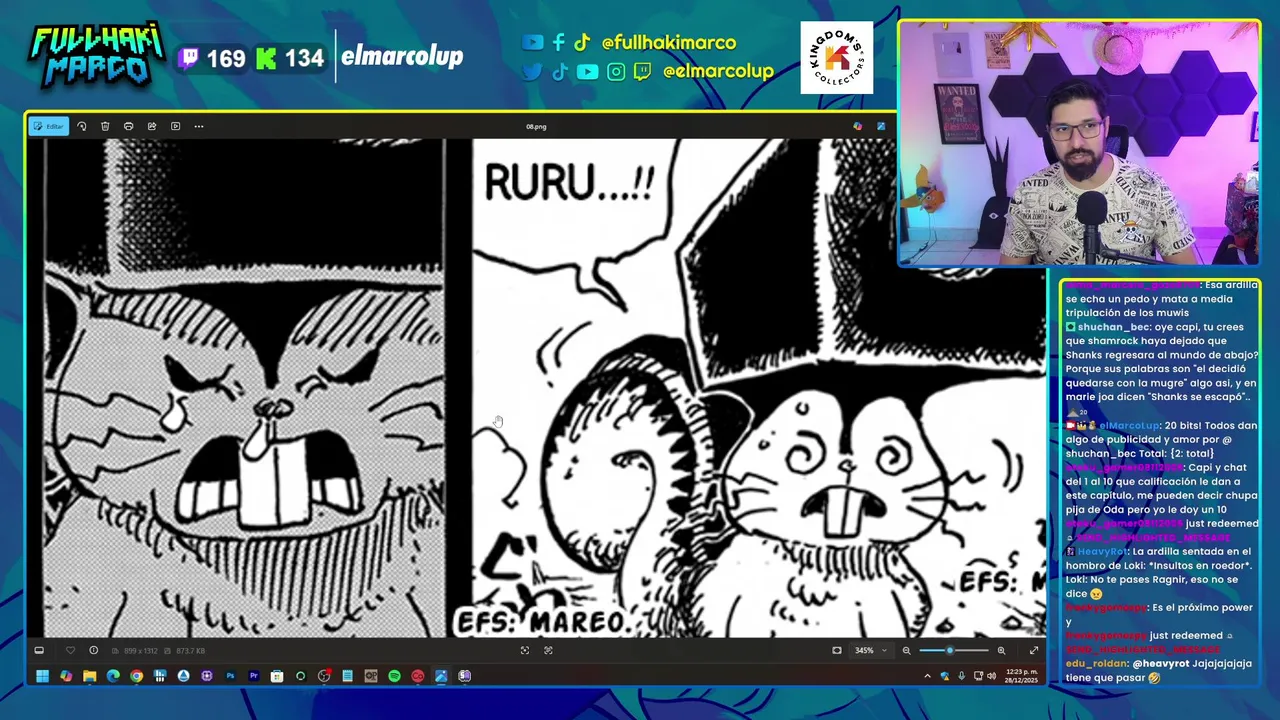The image size is (1280, 720).
Task: Mark the image as favorite with the heart
Action: click(x=70, y=650)
